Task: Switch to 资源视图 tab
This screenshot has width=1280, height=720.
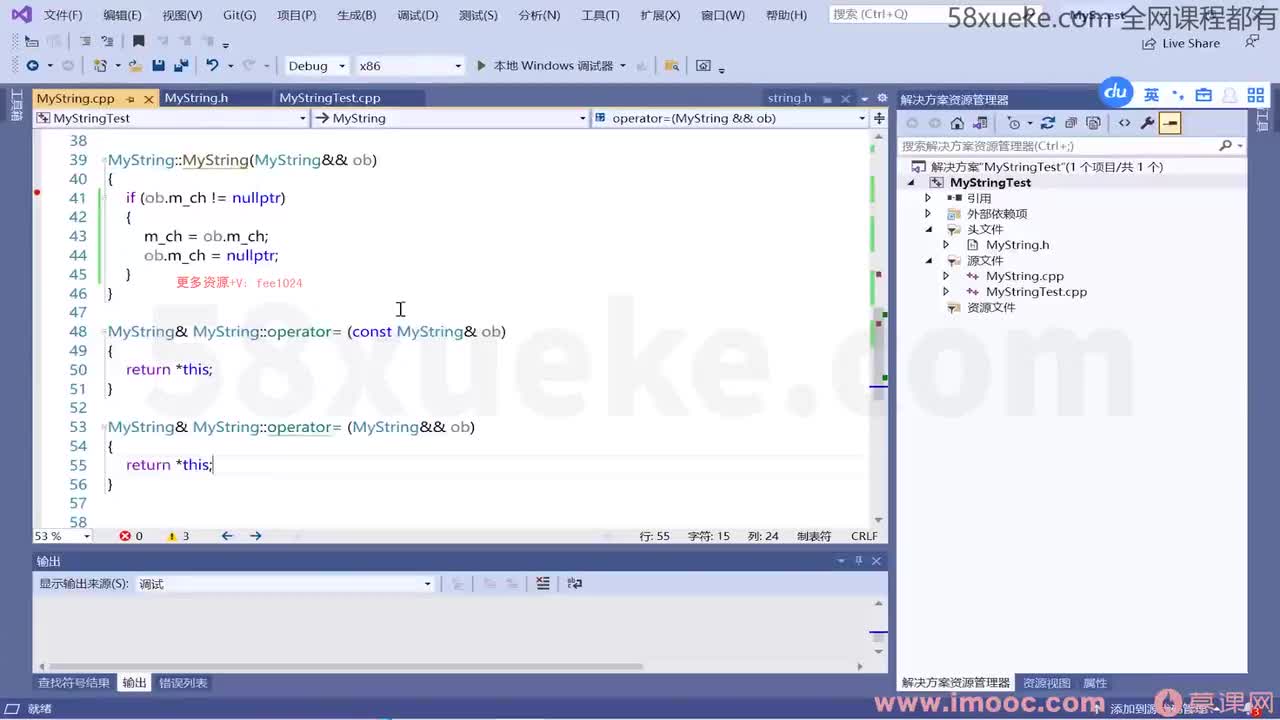Action: click(x=1046, y=683)
